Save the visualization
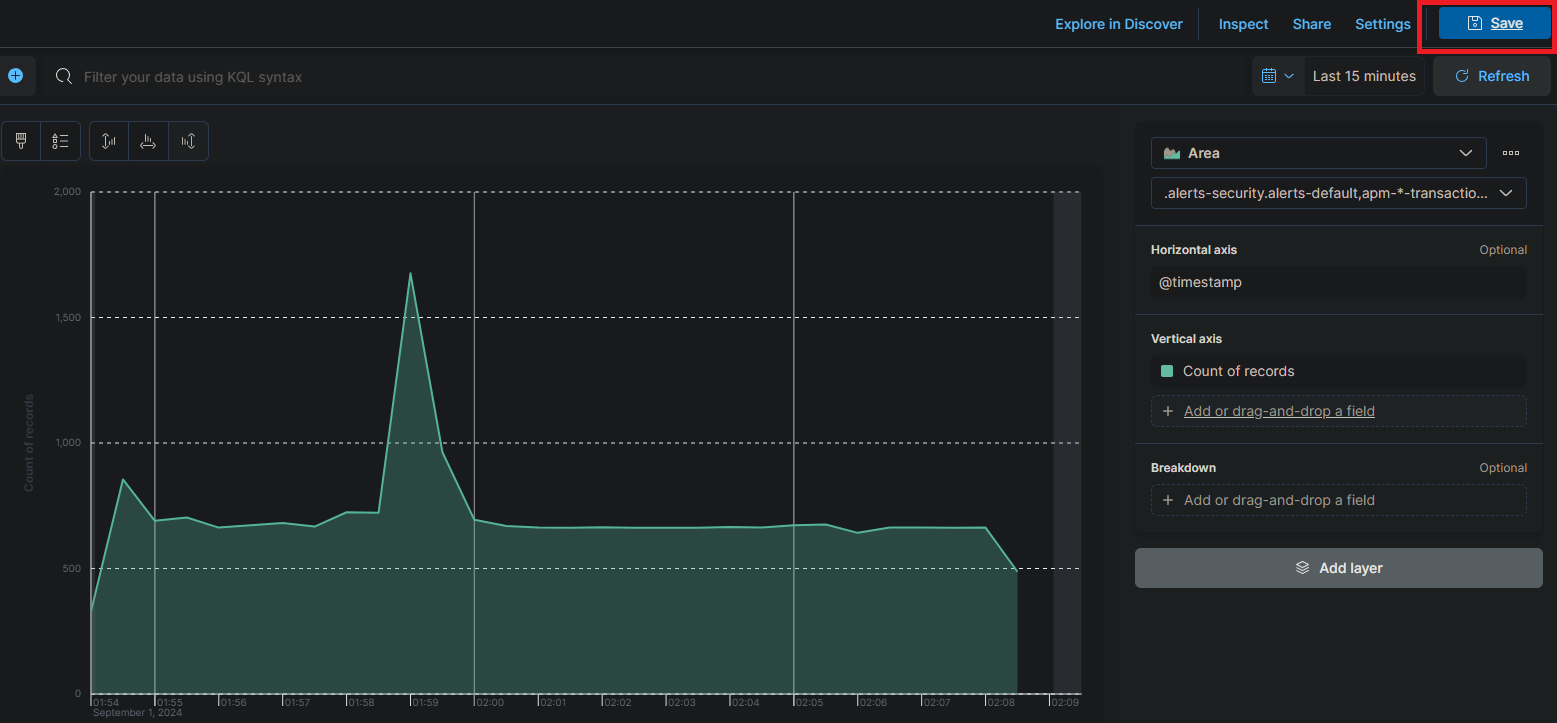1557x723 pixels. pos(1494,24)
